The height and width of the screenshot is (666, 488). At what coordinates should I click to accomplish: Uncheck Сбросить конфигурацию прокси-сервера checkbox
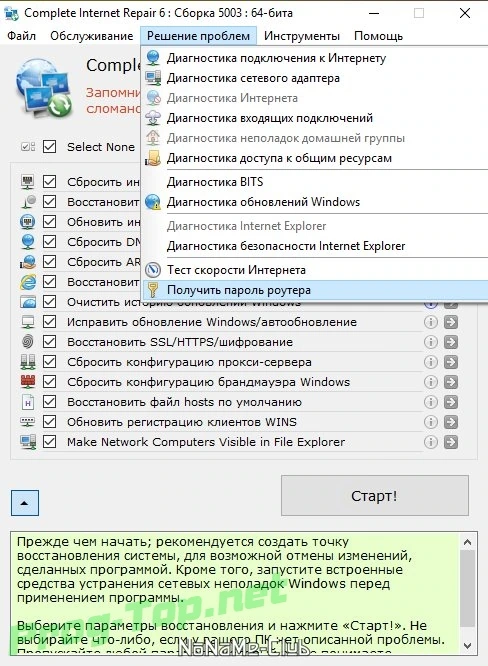50,362
